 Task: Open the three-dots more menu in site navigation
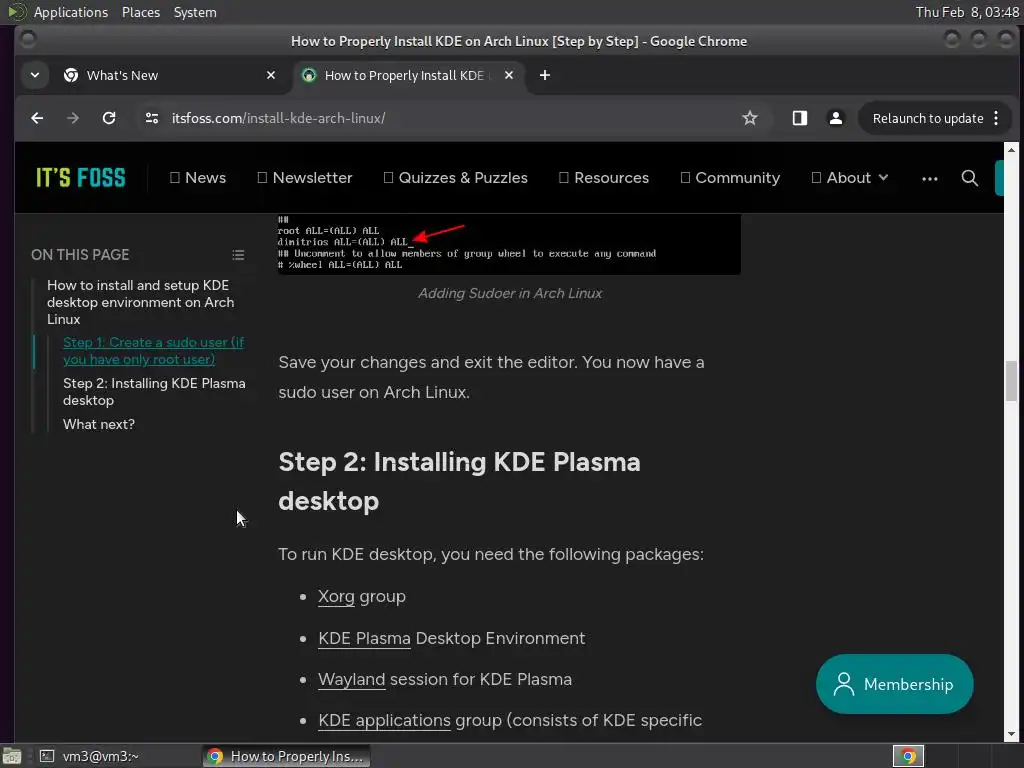pos(930,178)
